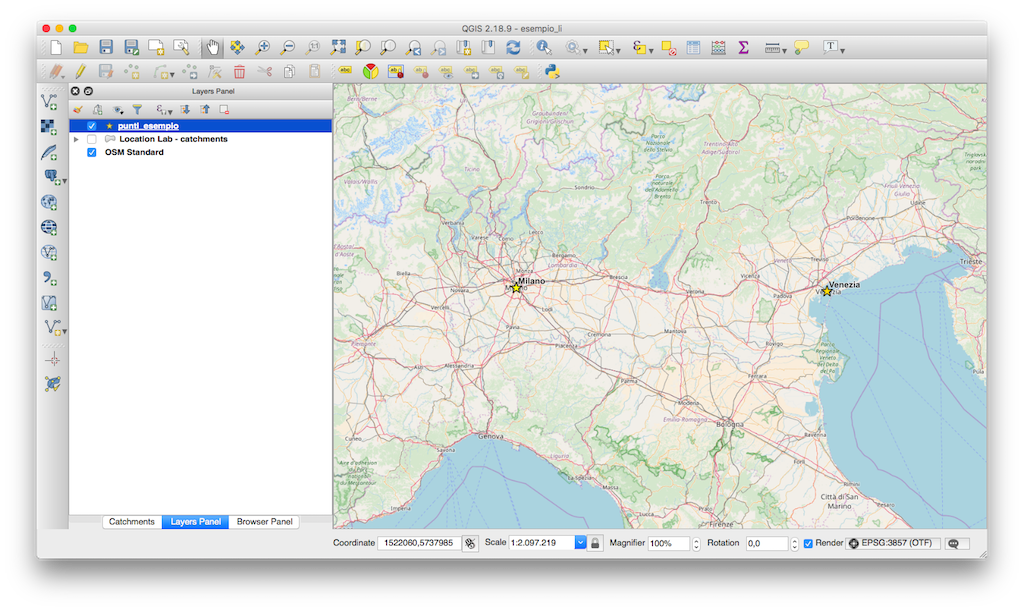Open the field calculator
This screenshot has height=611, width=1024.
pos(718,48)
